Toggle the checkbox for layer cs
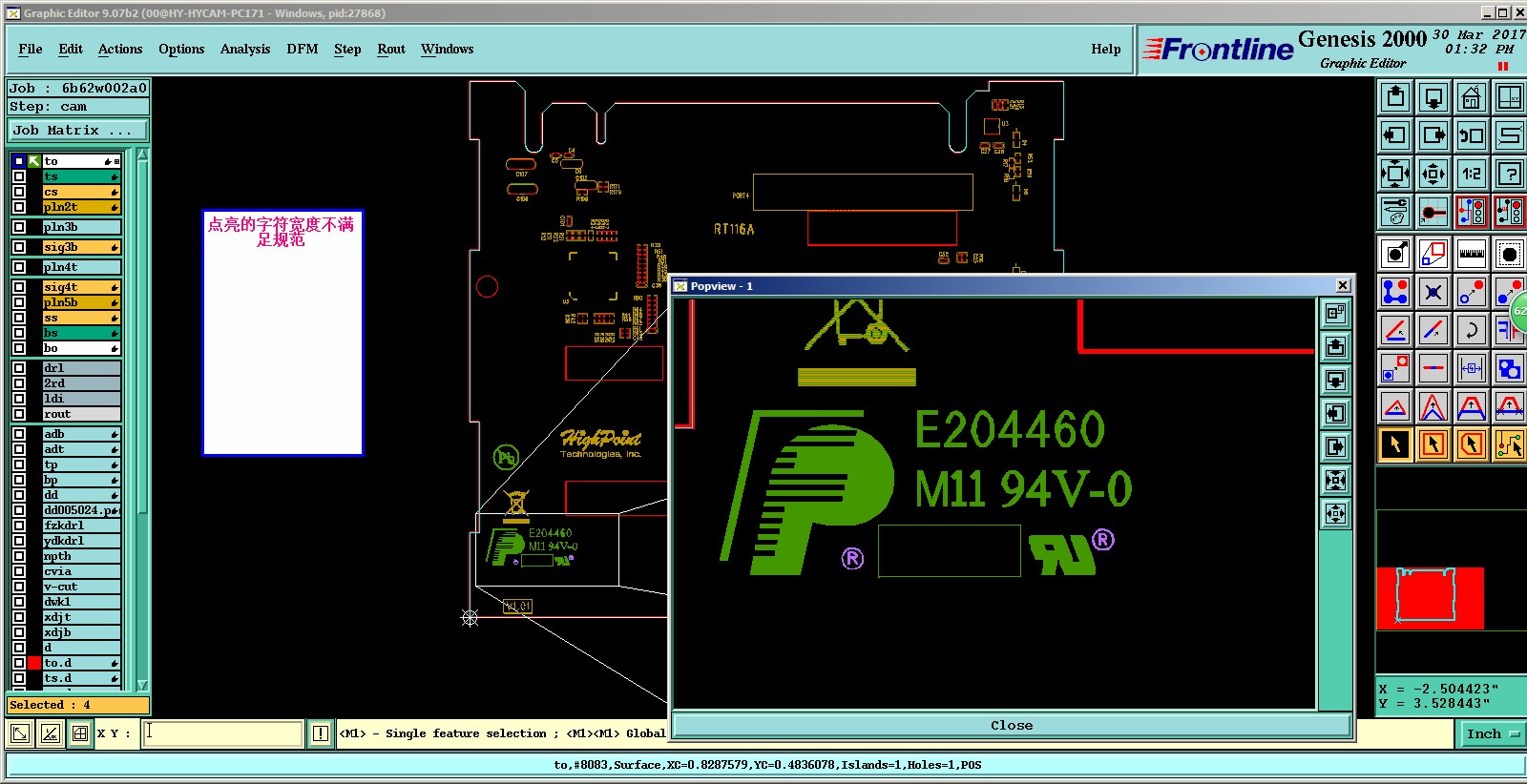The image size is (1527, 784). point(19,192)
